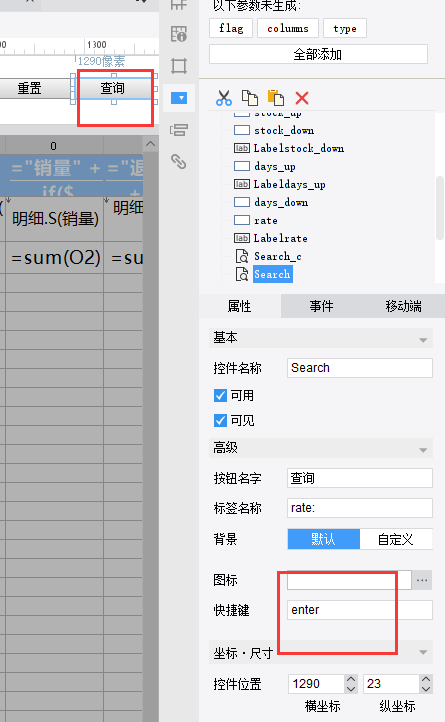Switch to the 移动端 tab

point(404,306)
